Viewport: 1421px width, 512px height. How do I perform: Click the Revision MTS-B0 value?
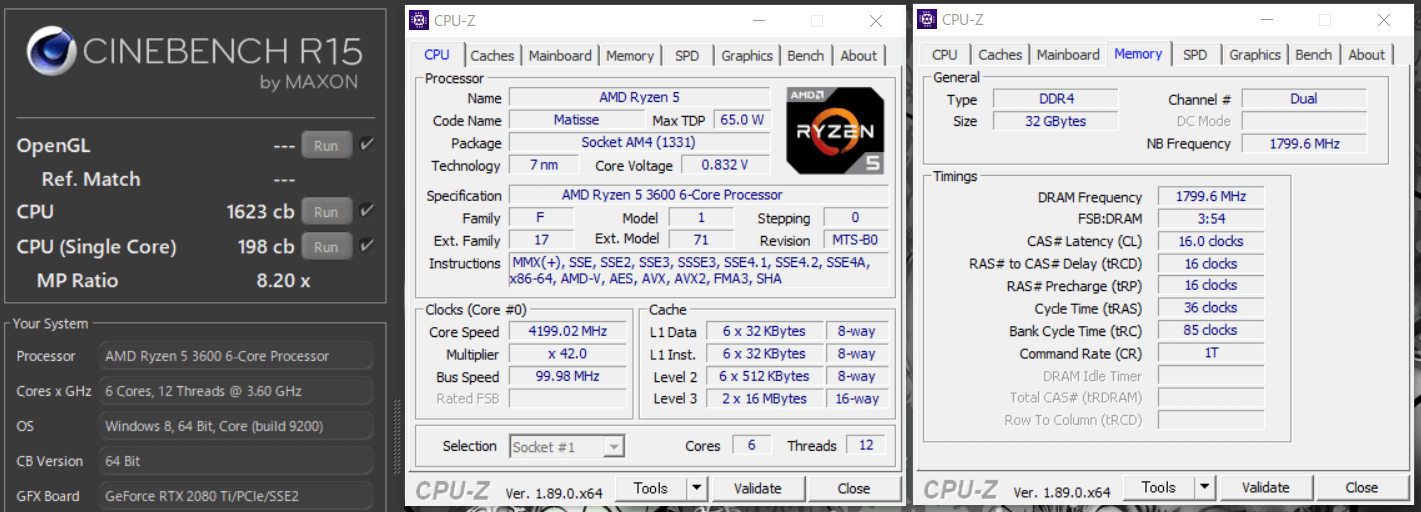[855, 240]
